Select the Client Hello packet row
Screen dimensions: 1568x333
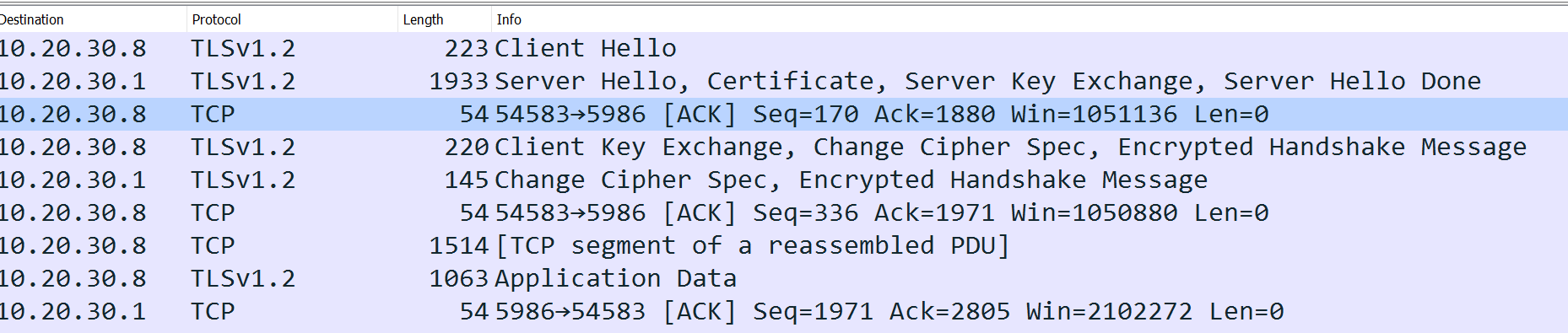pos(784,48)
